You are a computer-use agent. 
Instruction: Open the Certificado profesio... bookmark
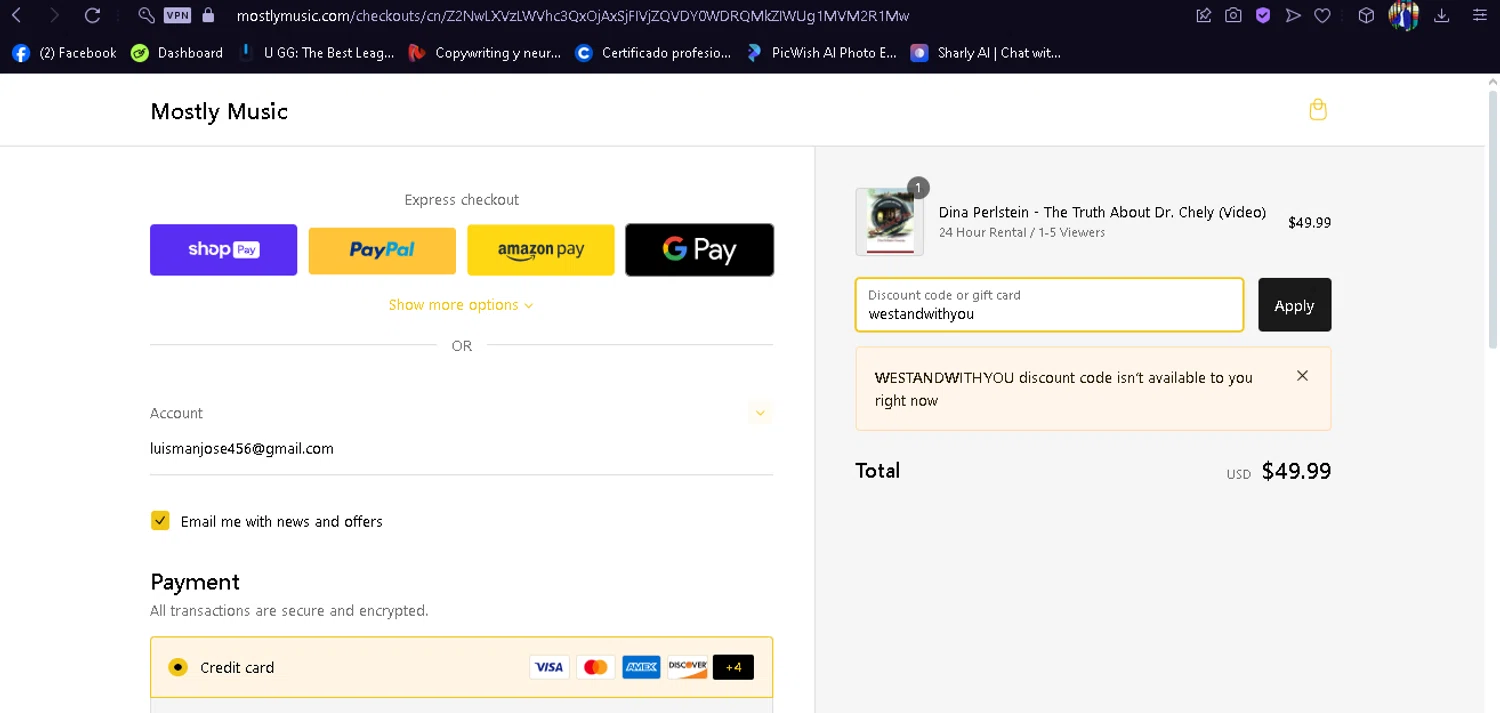tap(654, 53)
